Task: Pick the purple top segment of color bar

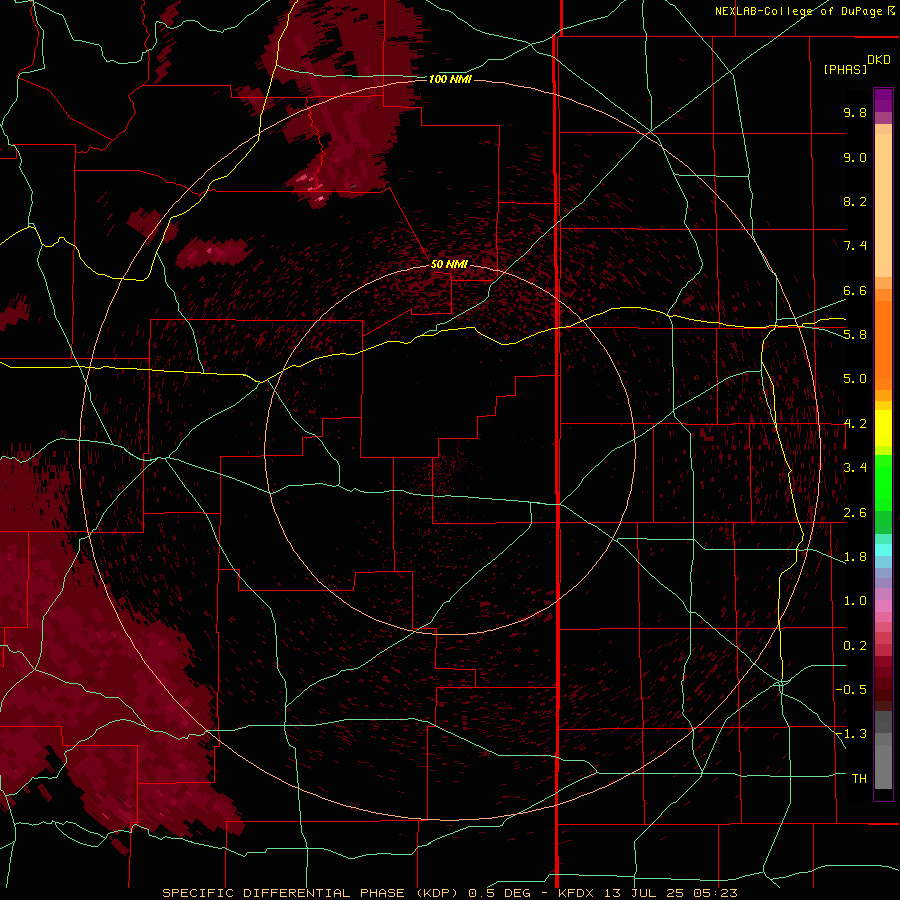Action: pos(883,100)
